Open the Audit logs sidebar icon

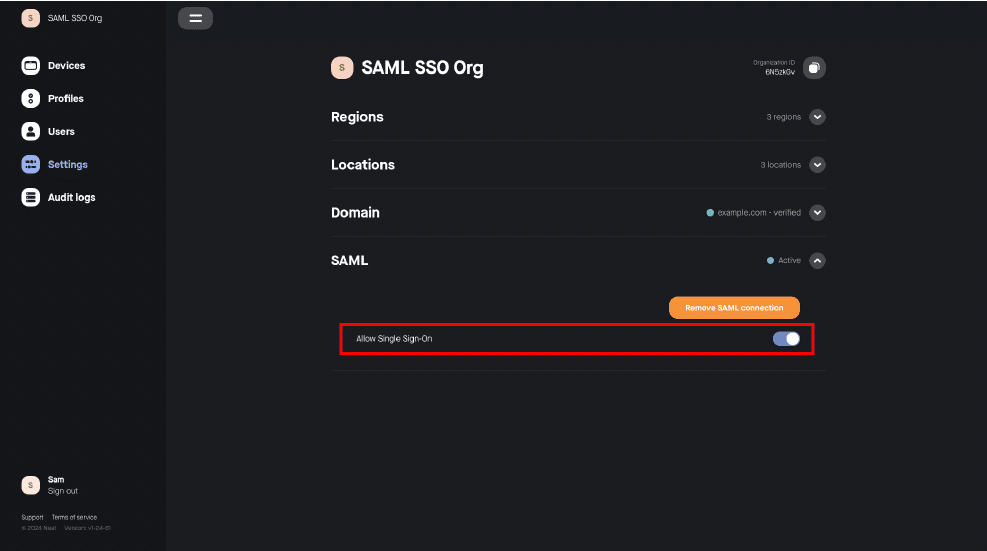click(x=30, y=197)
